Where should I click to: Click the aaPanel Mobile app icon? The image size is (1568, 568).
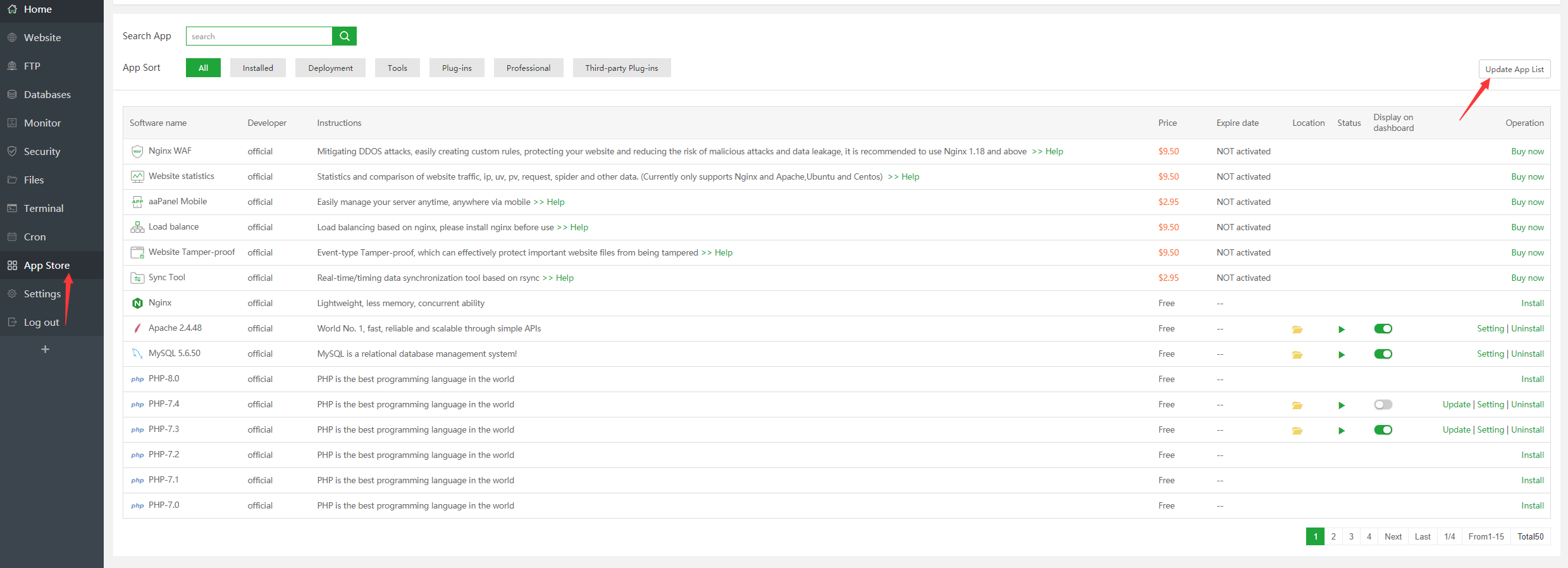pyautogui.click(x=137, y=202)
